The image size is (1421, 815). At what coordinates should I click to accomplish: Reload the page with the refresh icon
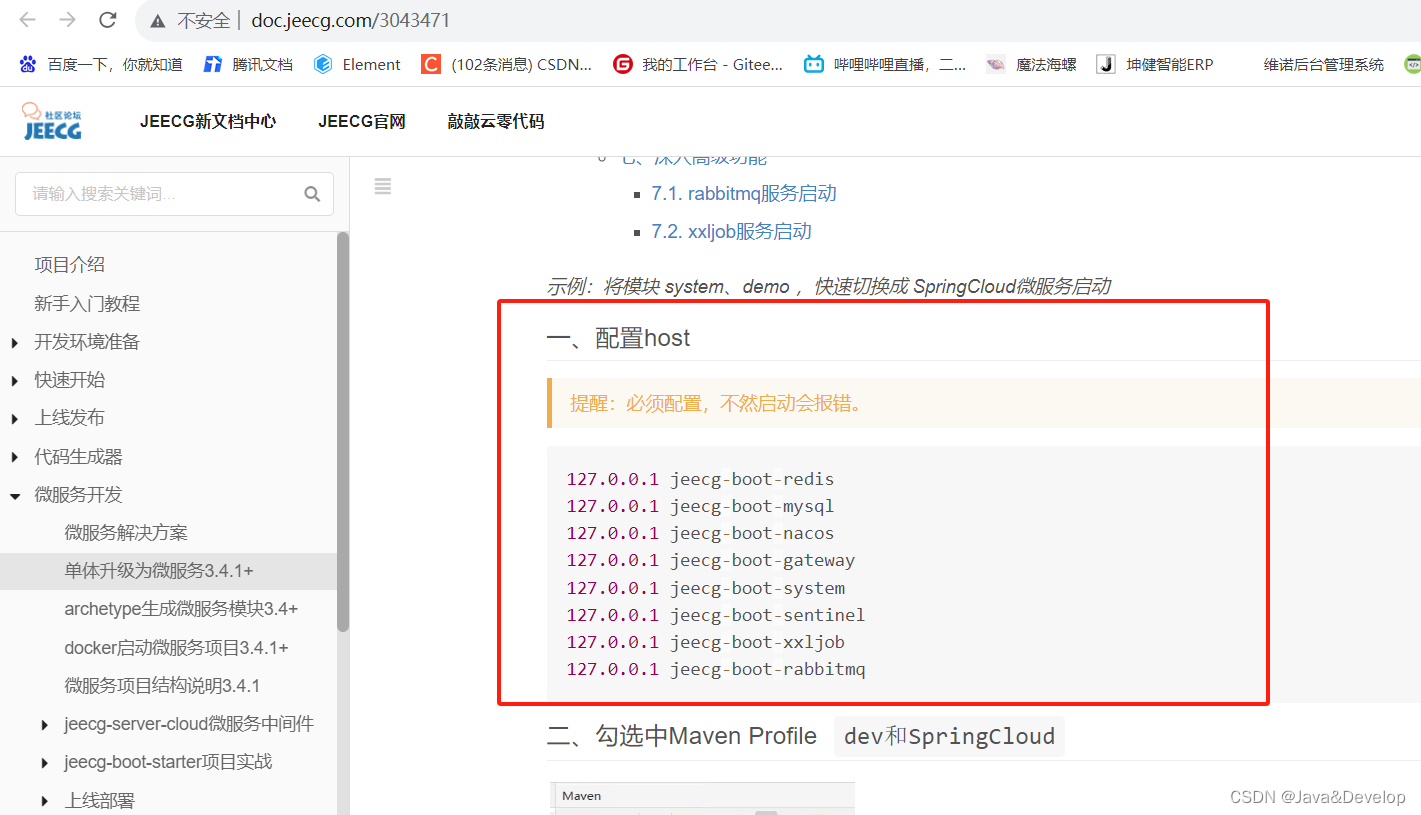(x=107, y=20)
